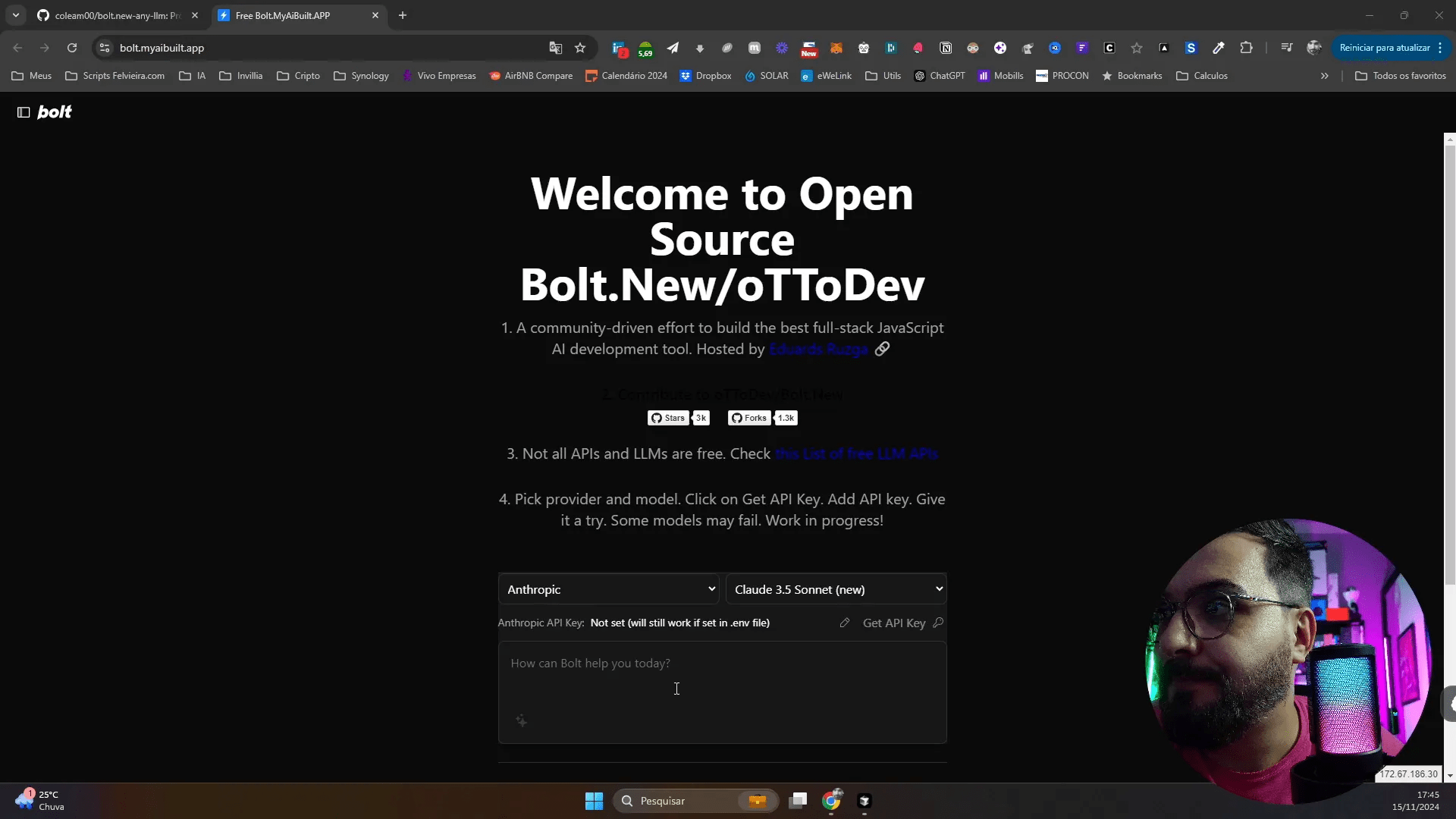Reload the page with the refresh icon

click(72, 48)
